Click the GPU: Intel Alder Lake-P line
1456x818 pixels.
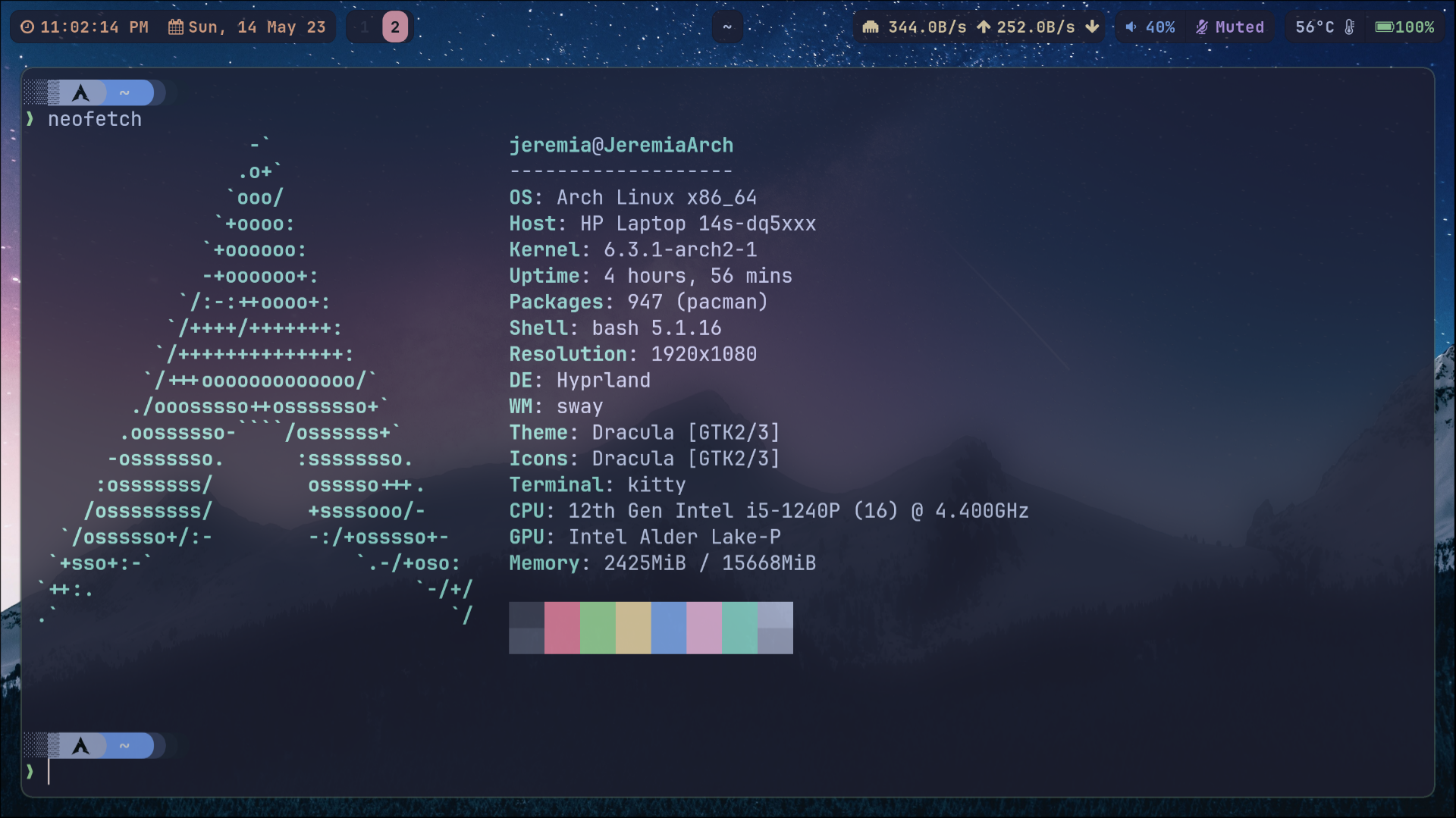[645, 537]
